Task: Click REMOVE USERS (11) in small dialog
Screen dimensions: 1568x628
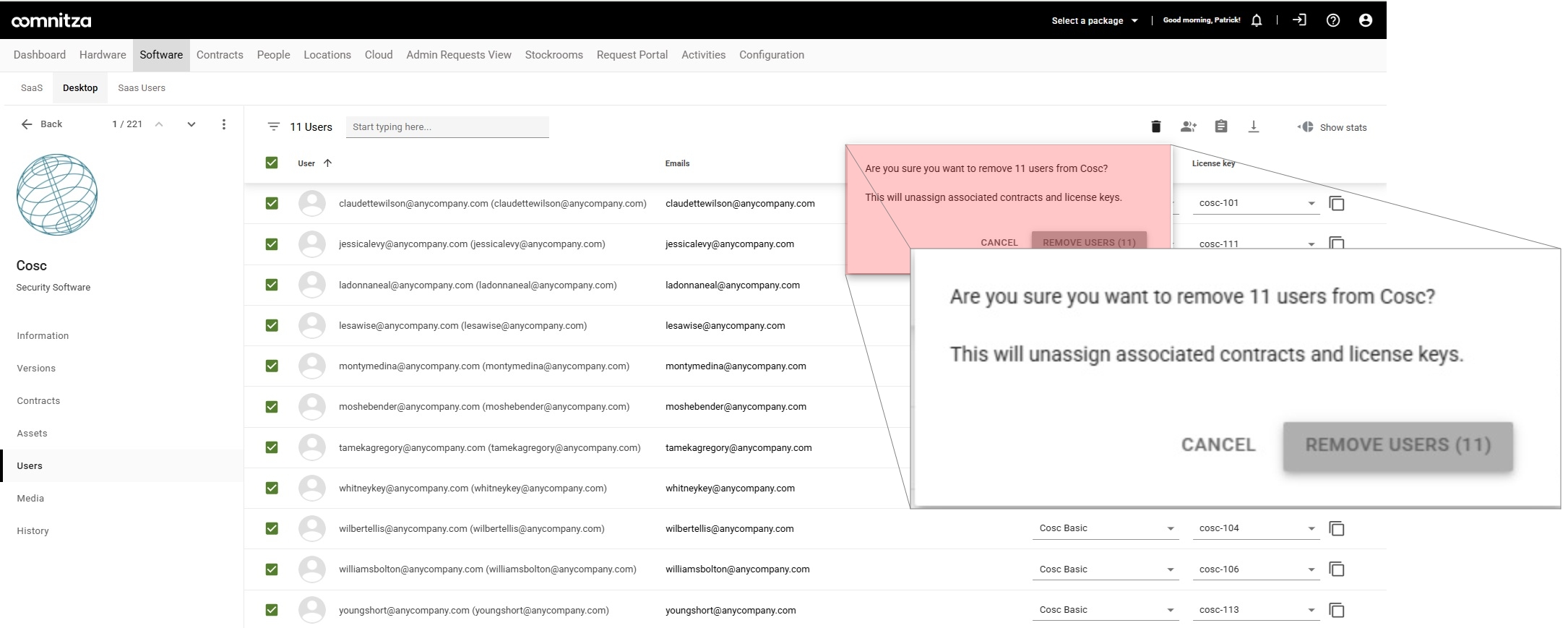Action: [x=1089, y=241]
